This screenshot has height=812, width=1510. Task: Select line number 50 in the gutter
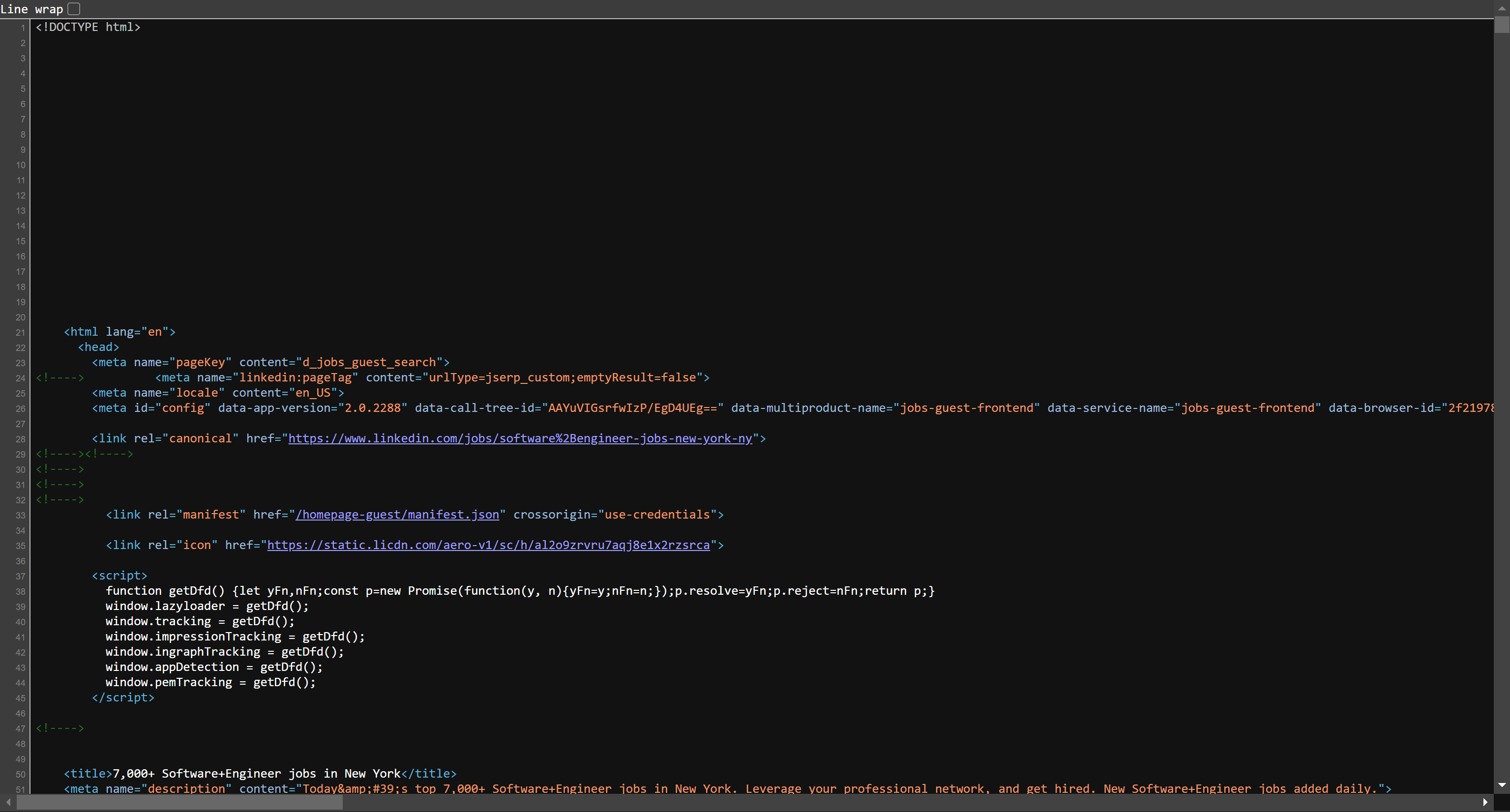20,775
